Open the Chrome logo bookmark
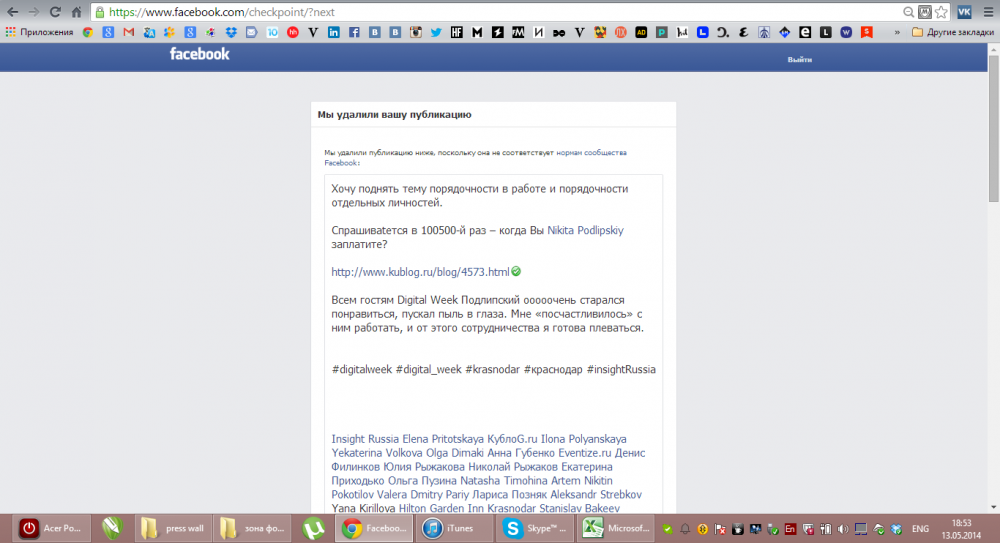 (x=88, y=32)
